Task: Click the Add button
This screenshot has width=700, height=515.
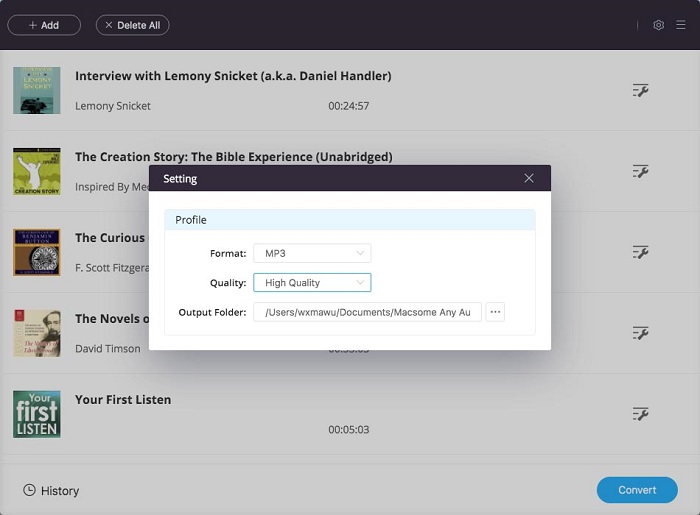Action: (44, 25)
